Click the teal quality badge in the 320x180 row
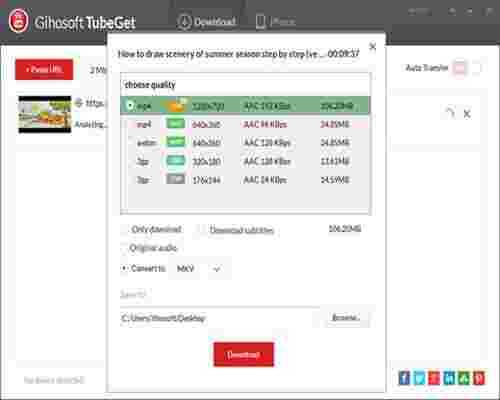The width and height of the screenshot is (500, 400). [x=176, y=161]
